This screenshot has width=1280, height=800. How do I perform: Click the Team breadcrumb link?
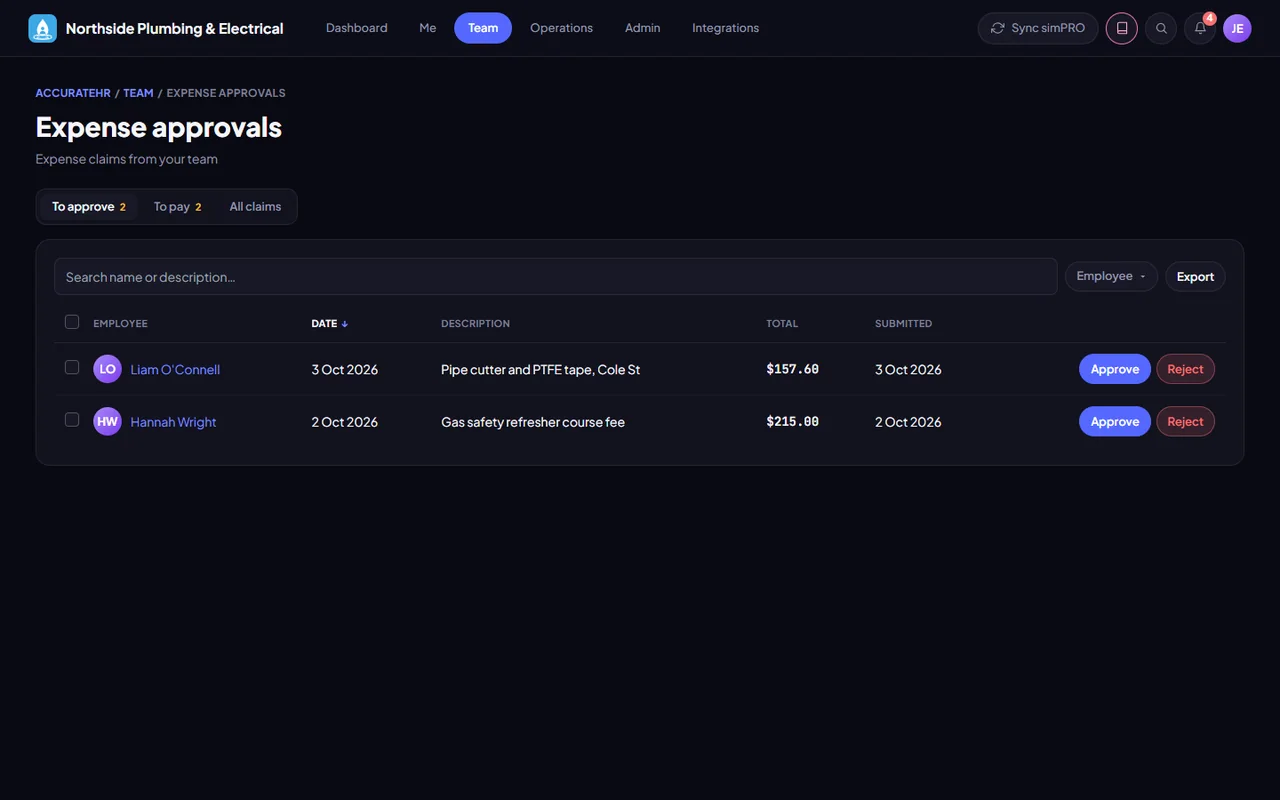click(138, 93)
